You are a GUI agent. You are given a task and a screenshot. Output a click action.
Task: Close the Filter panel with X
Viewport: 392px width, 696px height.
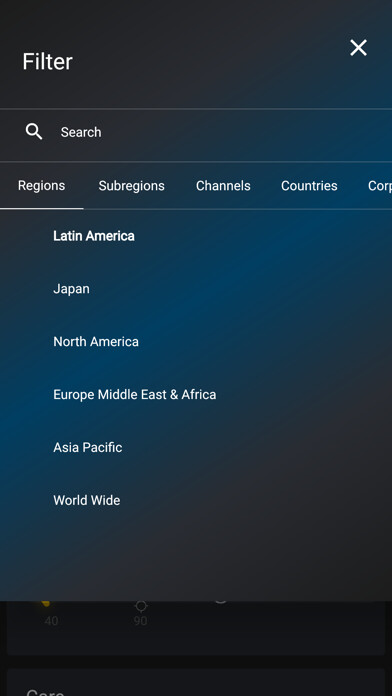[358, 47]
